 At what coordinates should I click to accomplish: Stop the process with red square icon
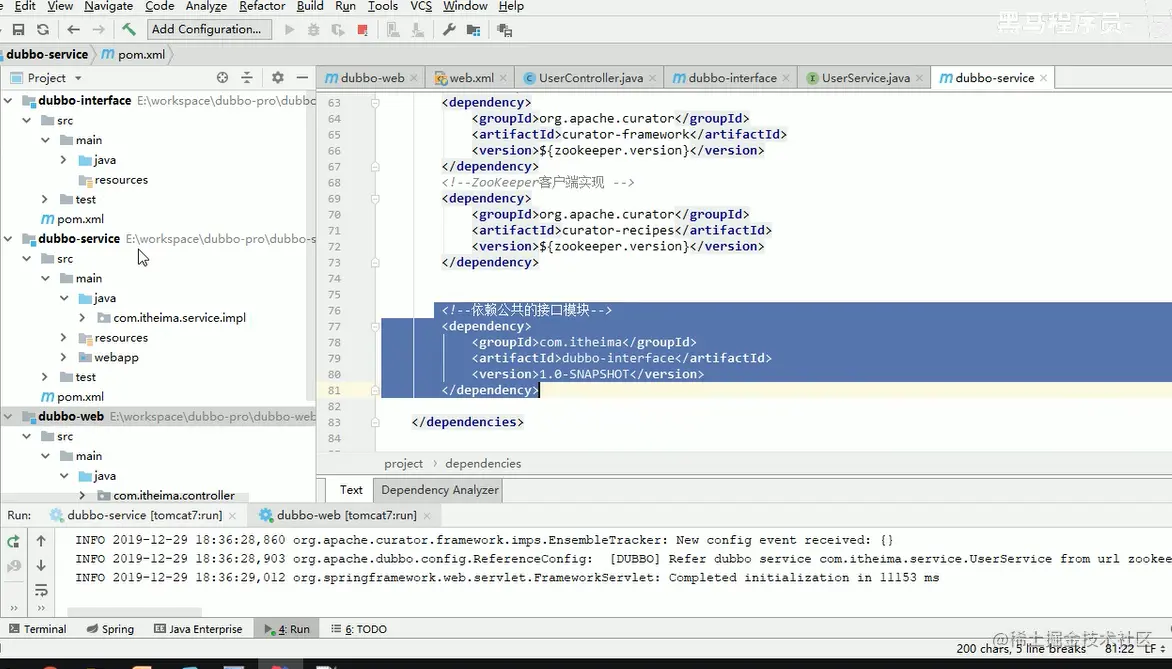pos(363,30)
